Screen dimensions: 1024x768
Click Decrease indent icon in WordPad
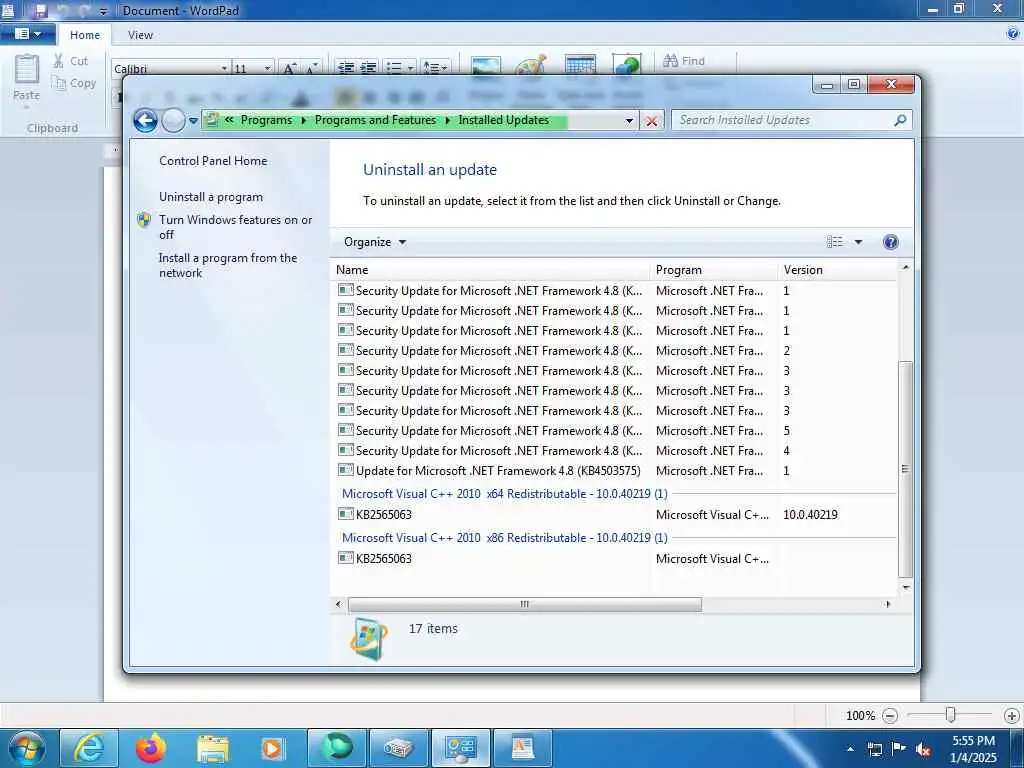346,68
